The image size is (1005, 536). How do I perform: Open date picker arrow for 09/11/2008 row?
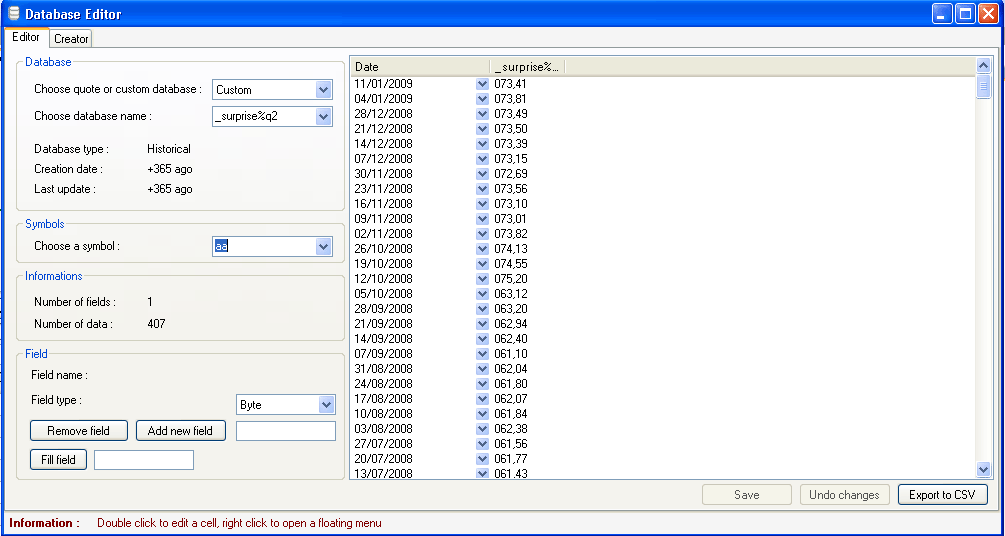pos(482,219)
